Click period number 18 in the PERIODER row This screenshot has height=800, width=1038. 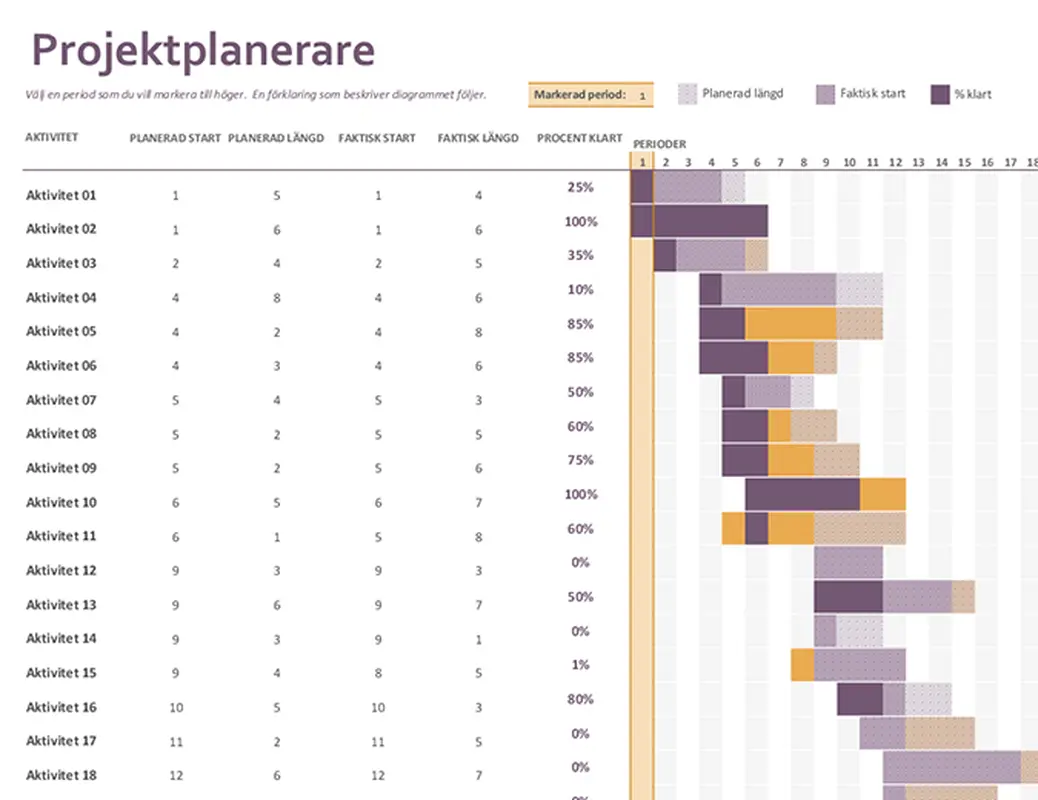click(x=1032, y=161)
